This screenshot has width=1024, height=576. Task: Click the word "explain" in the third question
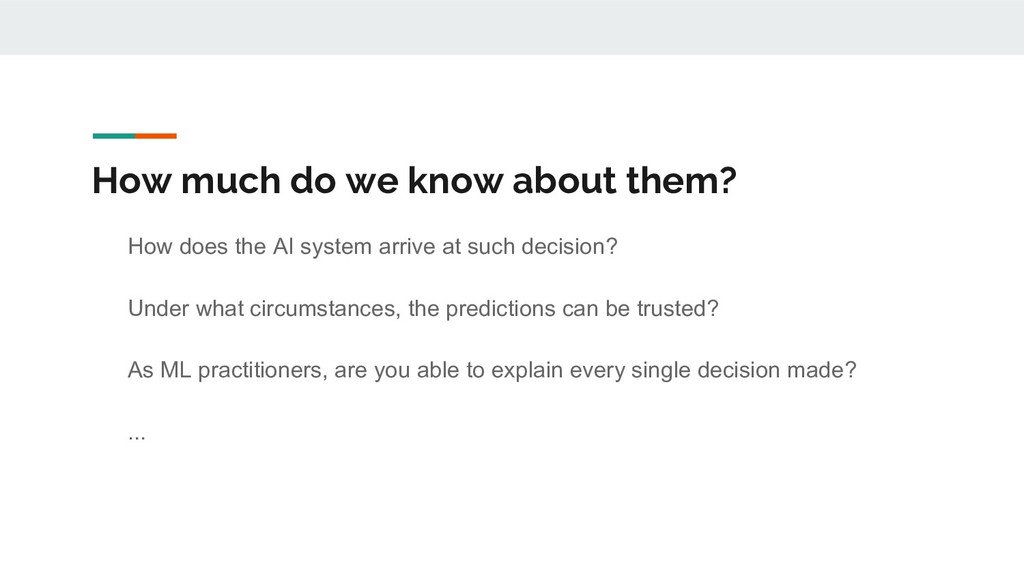point(527,370)
